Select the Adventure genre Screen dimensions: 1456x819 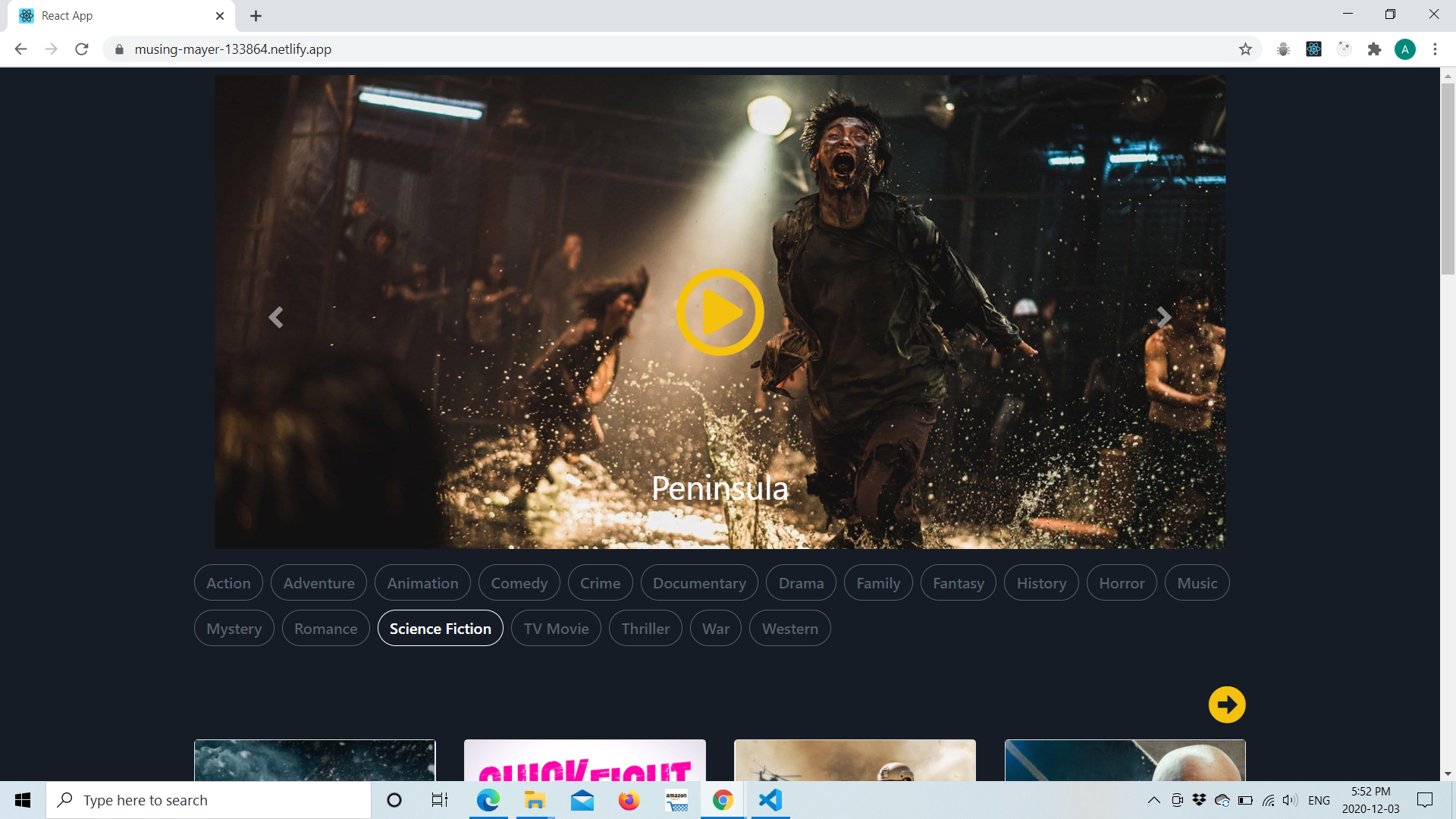point(318,583)
